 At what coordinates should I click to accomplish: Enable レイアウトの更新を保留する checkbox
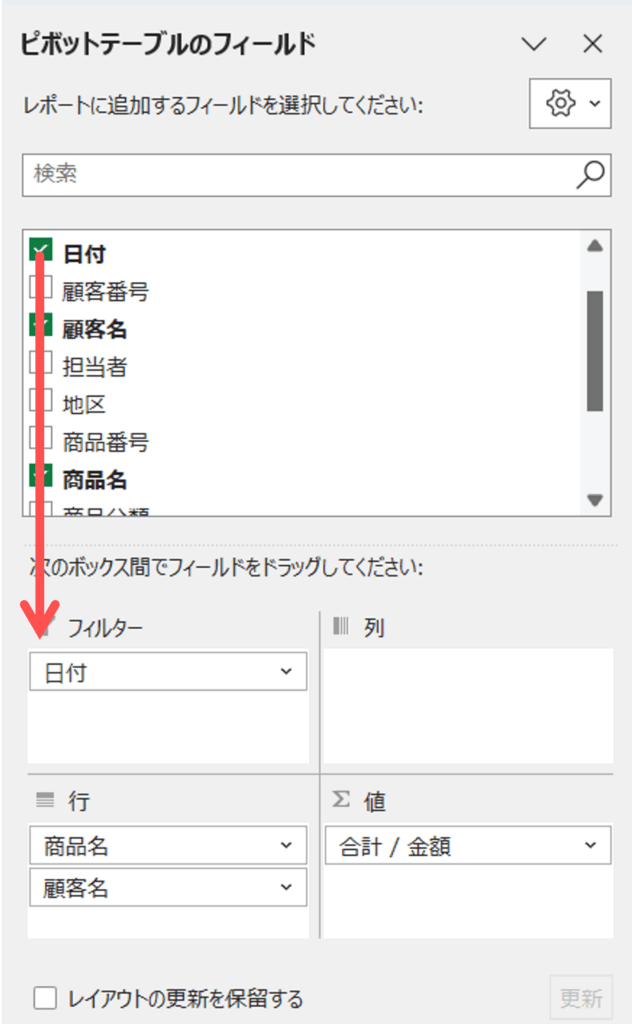tap(44, 997)
